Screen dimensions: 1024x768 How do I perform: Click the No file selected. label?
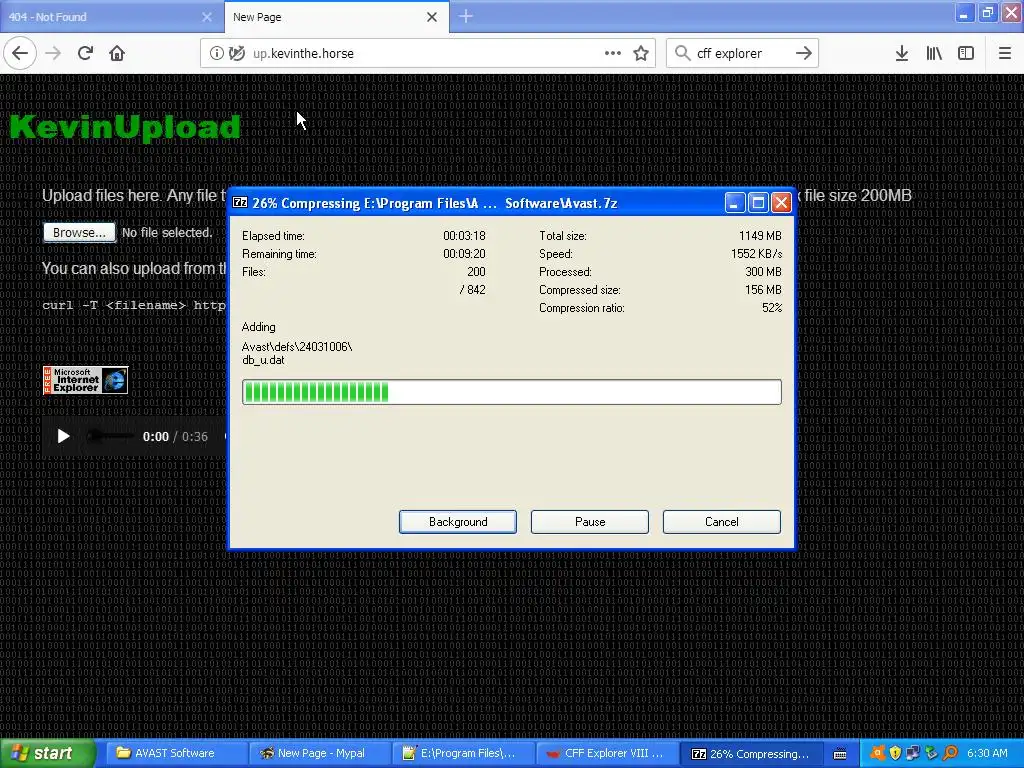(167, 232)
